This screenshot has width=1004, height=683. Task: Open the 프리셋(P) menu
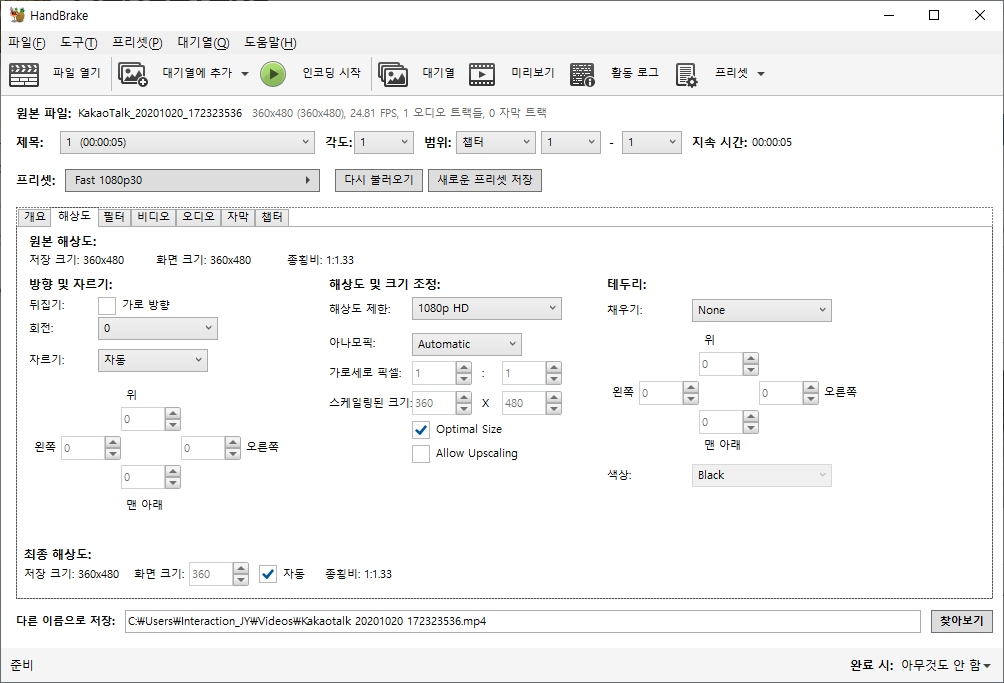pyautogui.click(x=137, y=43)
